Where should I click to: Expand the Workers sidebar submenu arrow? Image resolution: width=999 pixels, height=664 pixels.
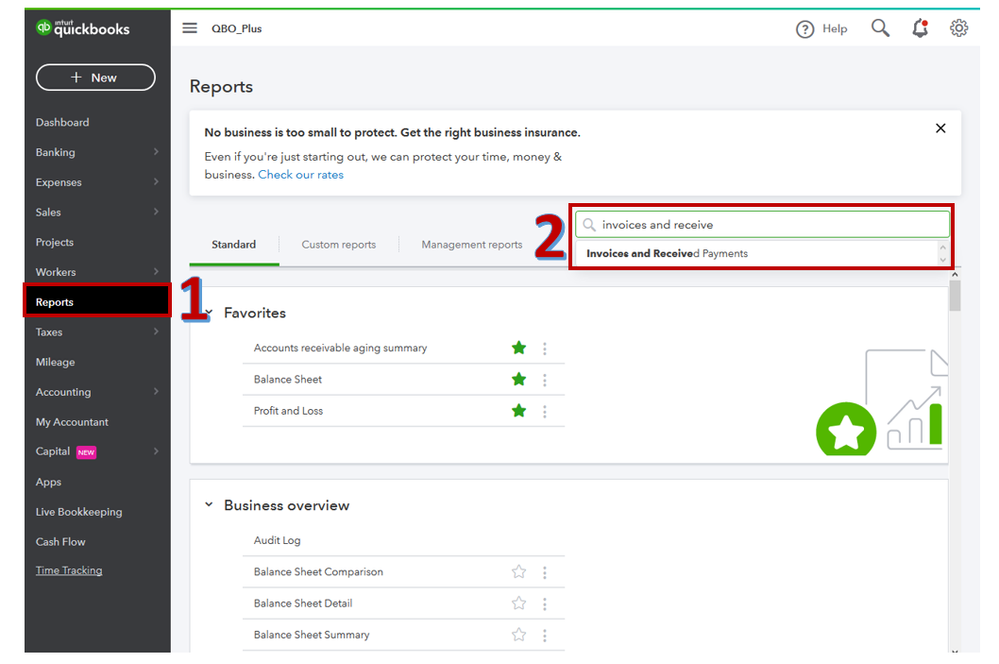pos(156,271)
